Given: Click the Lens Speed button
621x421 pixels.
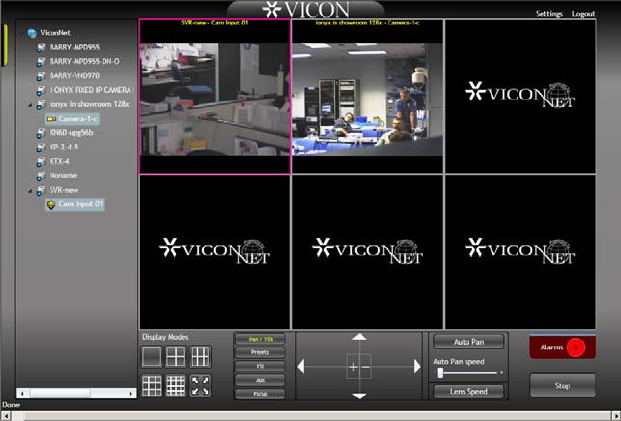Looking at the screenshot, I should click(x=469, y=391).
